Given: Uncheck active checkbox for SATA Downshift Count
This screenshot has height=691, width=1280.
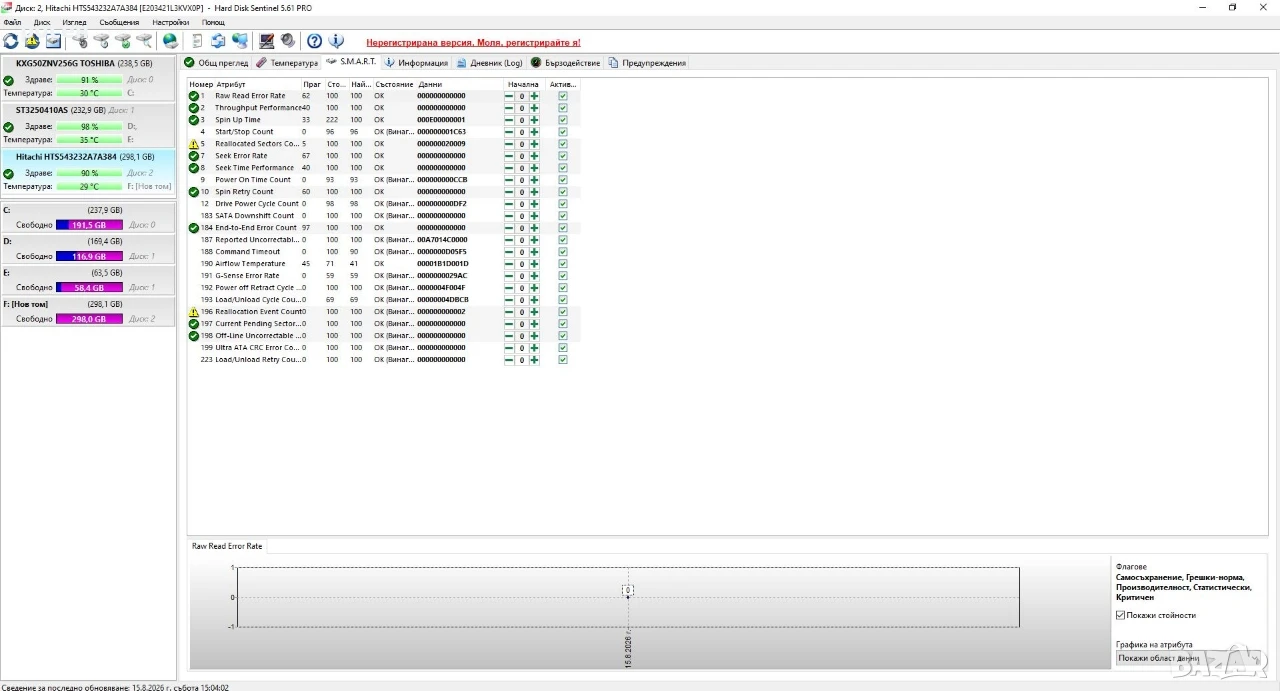Looking at the screenshot, I should coord(563,216).
